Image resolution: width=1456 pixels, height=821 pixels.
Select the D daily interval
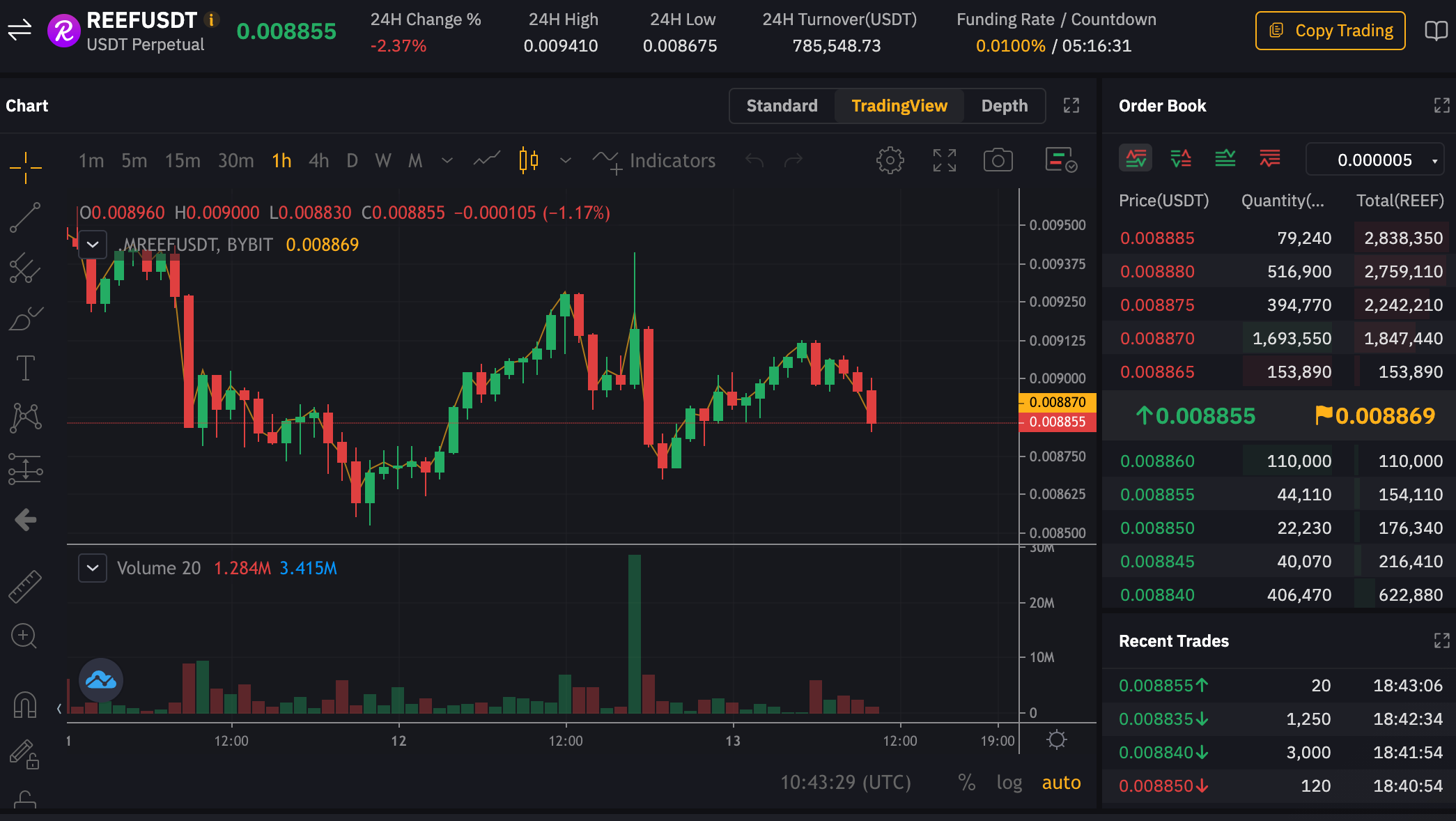click(x=352, y=161)
